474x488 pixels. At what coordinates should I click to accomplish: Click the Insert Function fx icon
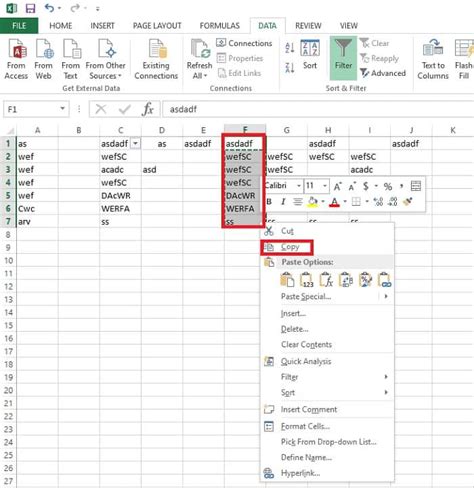(148, 109)
